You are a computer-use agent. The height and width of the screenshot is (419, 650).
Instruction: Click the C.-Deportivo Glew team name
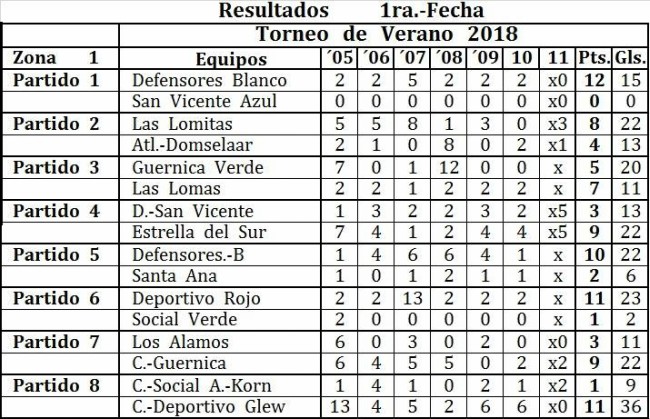click(x=209, y=407)
